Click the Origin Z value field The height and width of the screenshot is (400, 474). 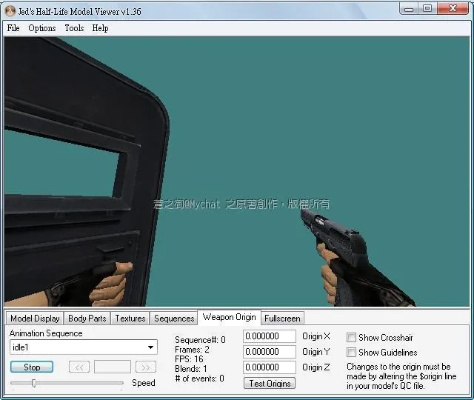coord(269,367)
